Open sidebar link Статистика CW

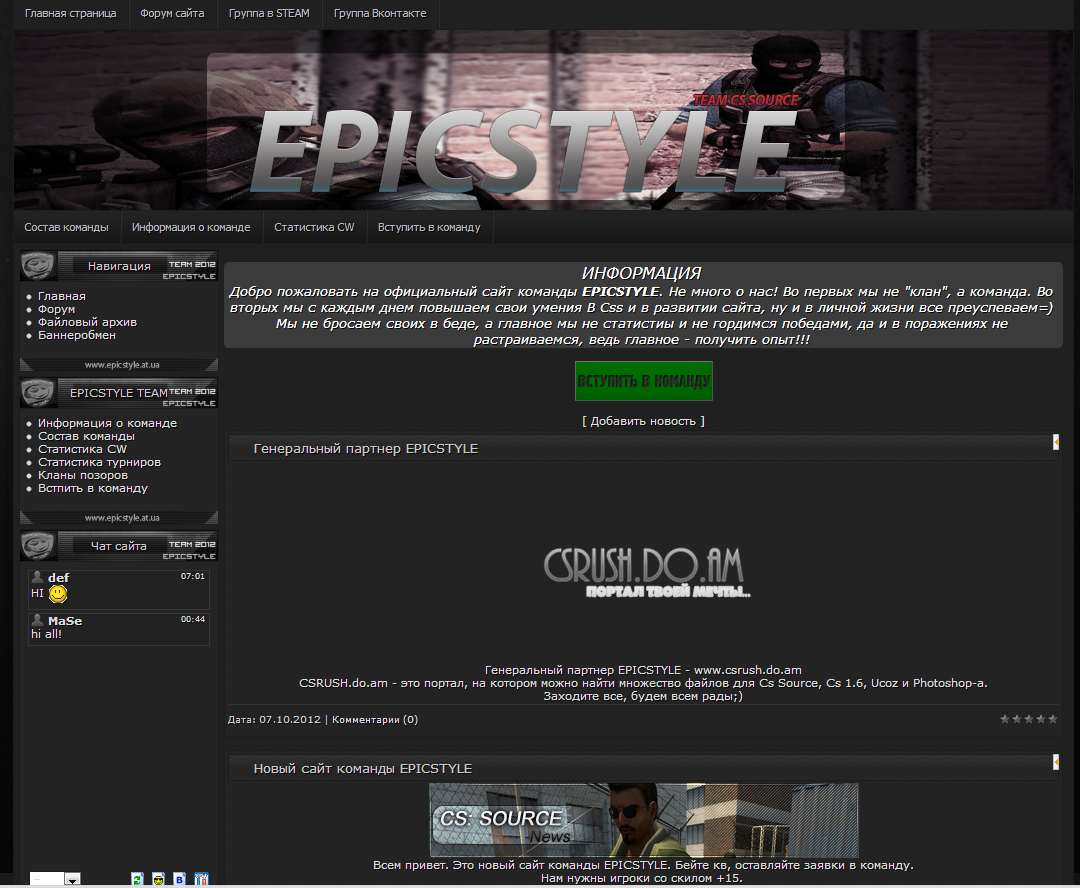(x=82, y=449)
